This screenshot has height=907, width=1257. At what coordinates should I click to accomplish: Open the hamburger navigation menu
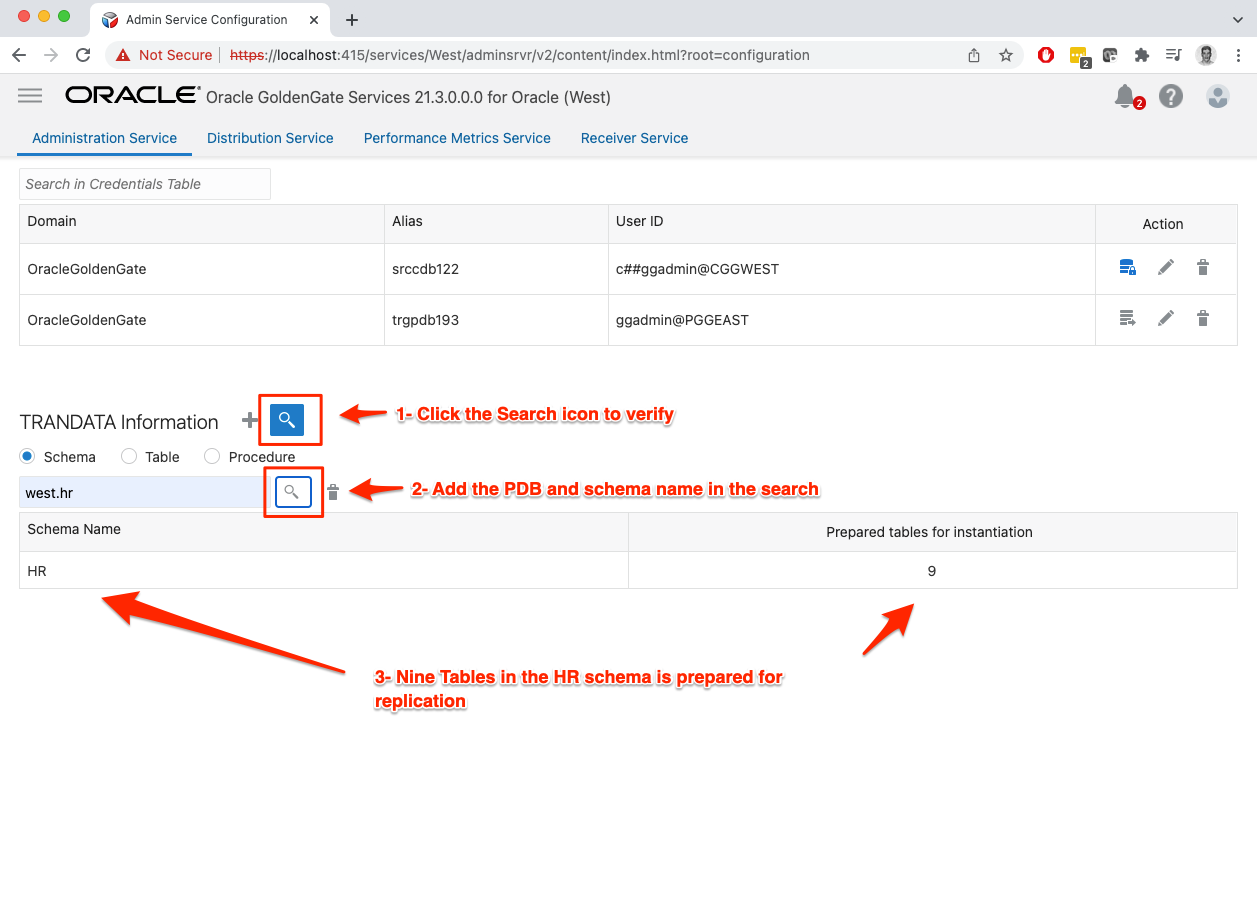click(30, 96)
